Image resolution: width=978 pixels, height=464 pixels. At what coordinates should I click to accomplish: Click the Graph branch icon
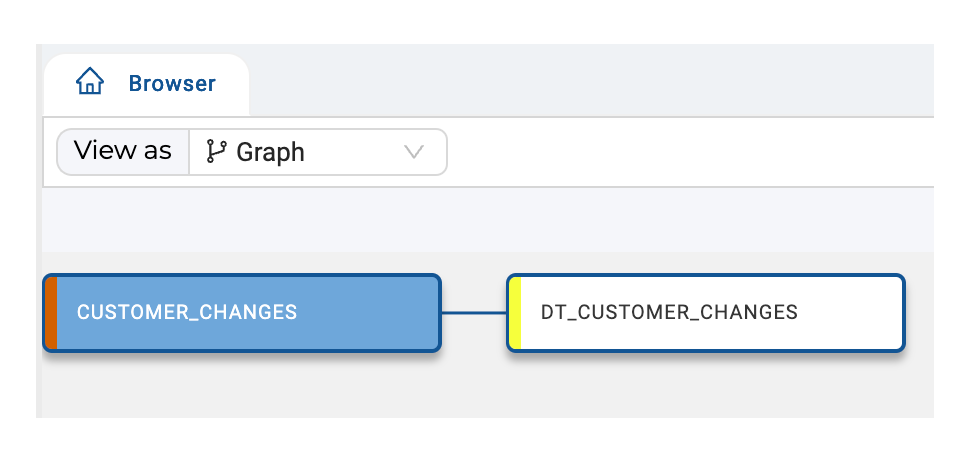[216, 152]
